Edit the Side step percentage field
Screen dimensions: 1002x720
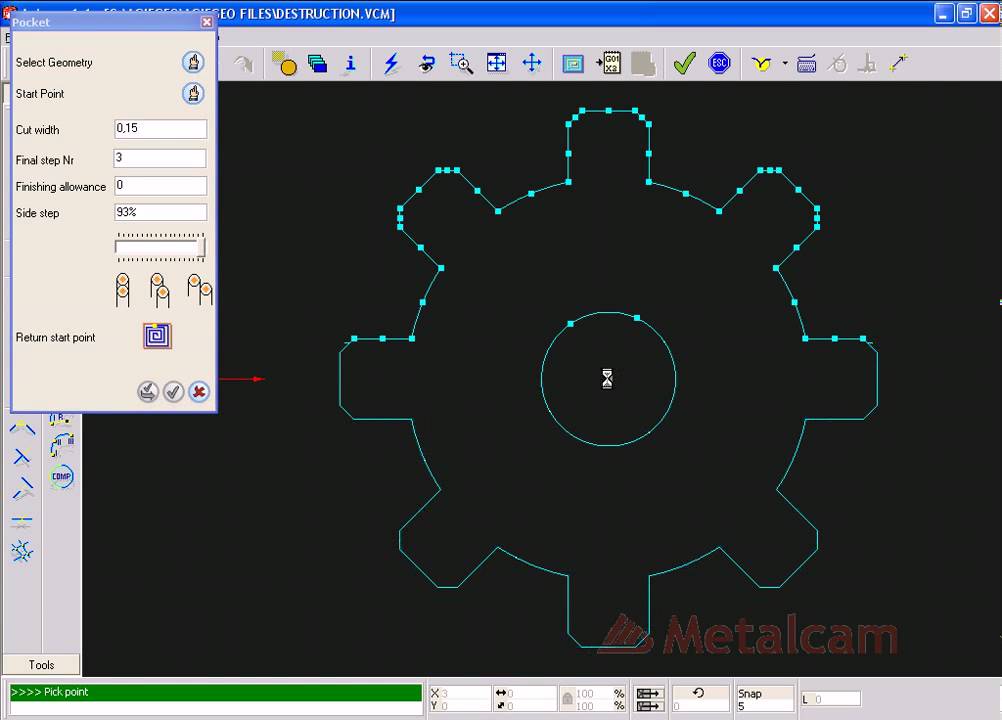click(x=160, y=212)
